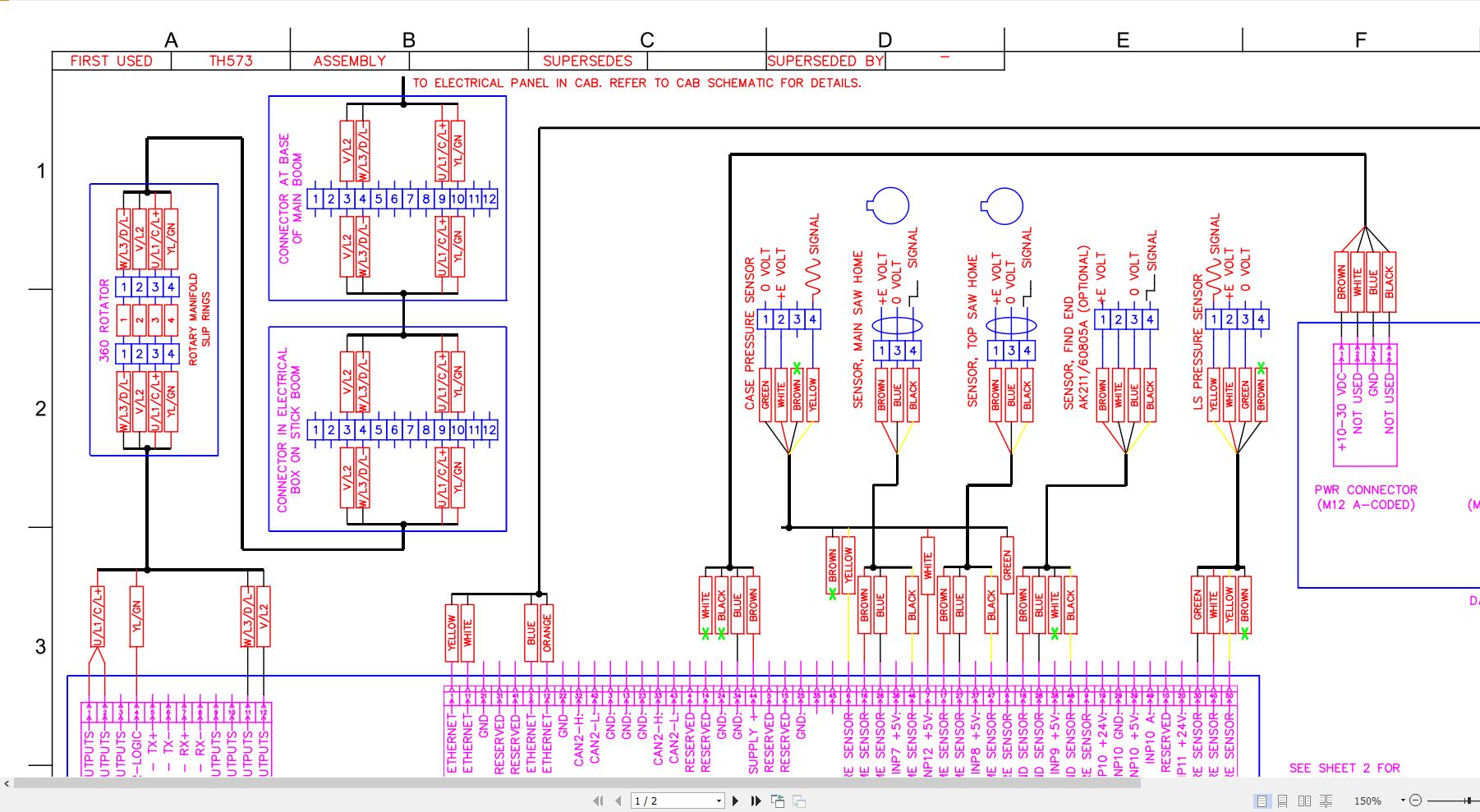The image size is (1480, 812).
Task: Click 'SEE SHEET 2 FOR' note text
Action: pyautogui.click(x=1344, y=768)
